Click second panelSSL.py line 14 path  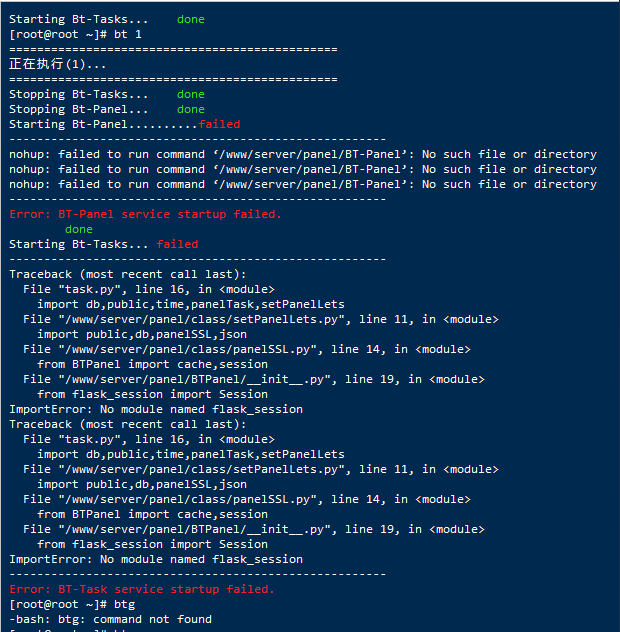click(247, 499)
